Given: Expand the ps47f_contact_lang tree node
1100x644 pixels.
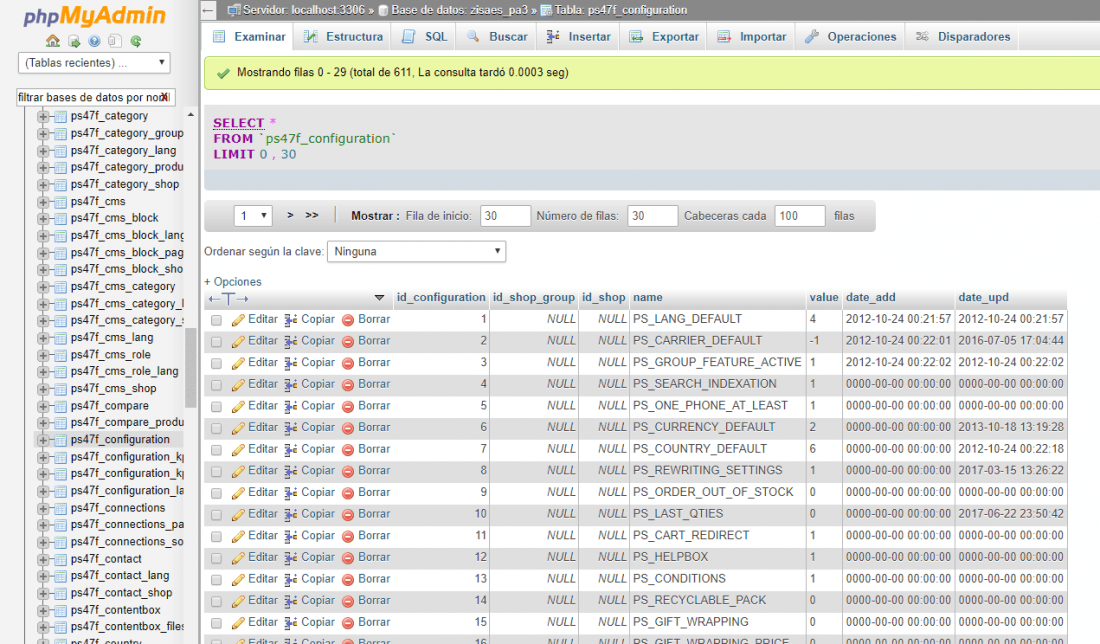Looking at the screenshot, I should (x=43, y=576).
